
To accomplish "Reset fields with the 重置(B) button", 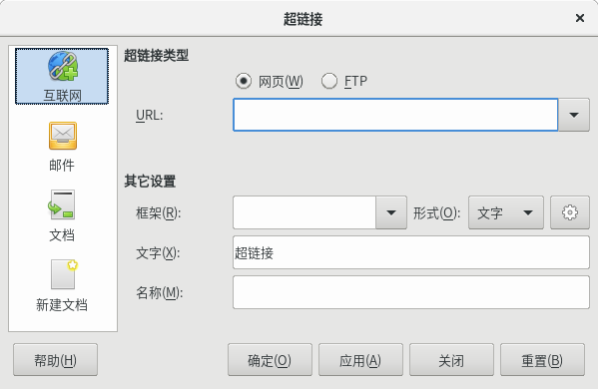I will 542,360.
